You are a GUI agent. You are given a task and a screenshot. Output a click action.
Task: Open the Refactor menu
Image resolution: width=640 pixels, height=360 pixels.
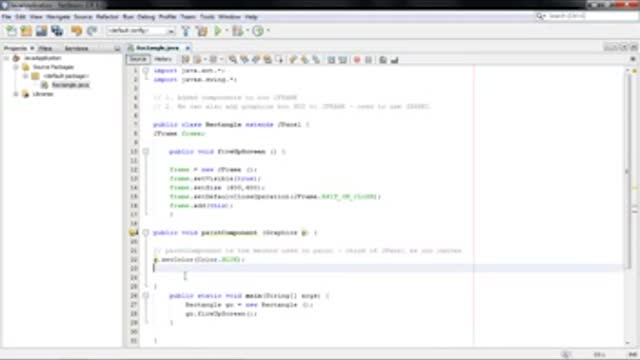pos(107,17)
